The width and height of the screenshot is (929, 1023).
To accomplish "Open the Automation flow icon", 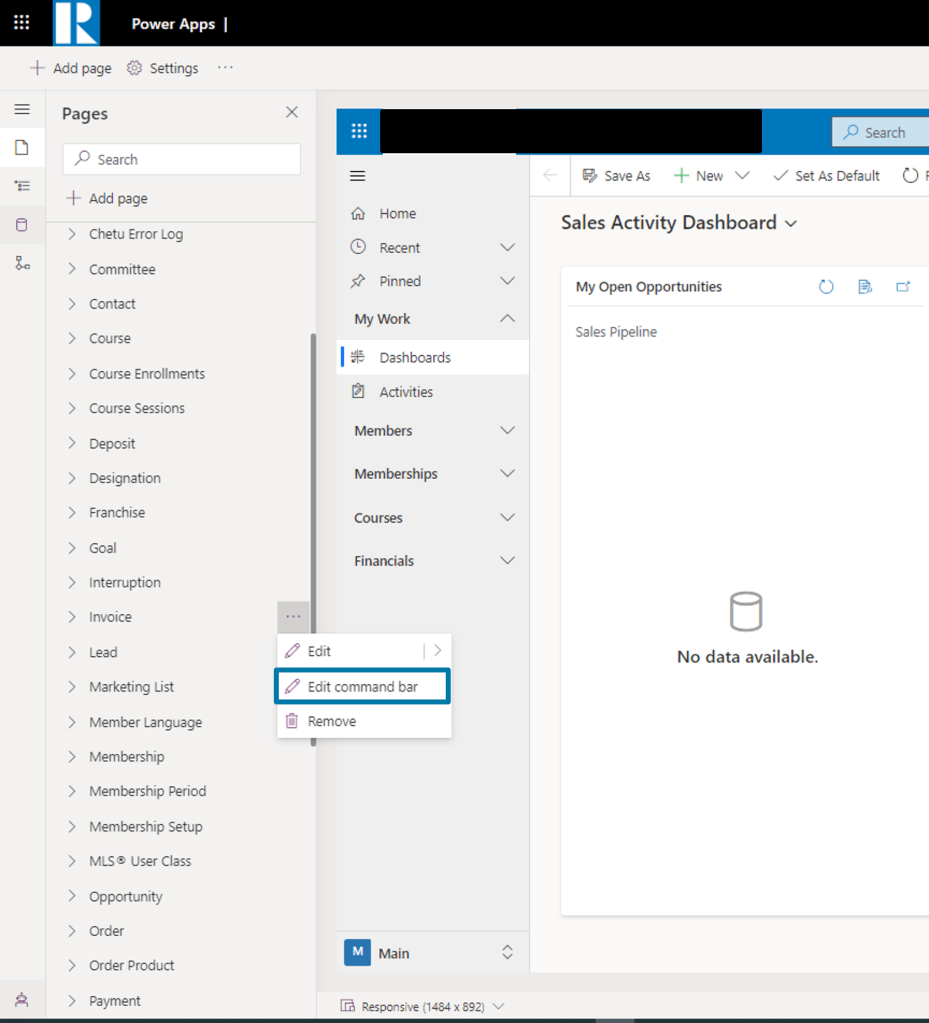I will click(22, 263).
